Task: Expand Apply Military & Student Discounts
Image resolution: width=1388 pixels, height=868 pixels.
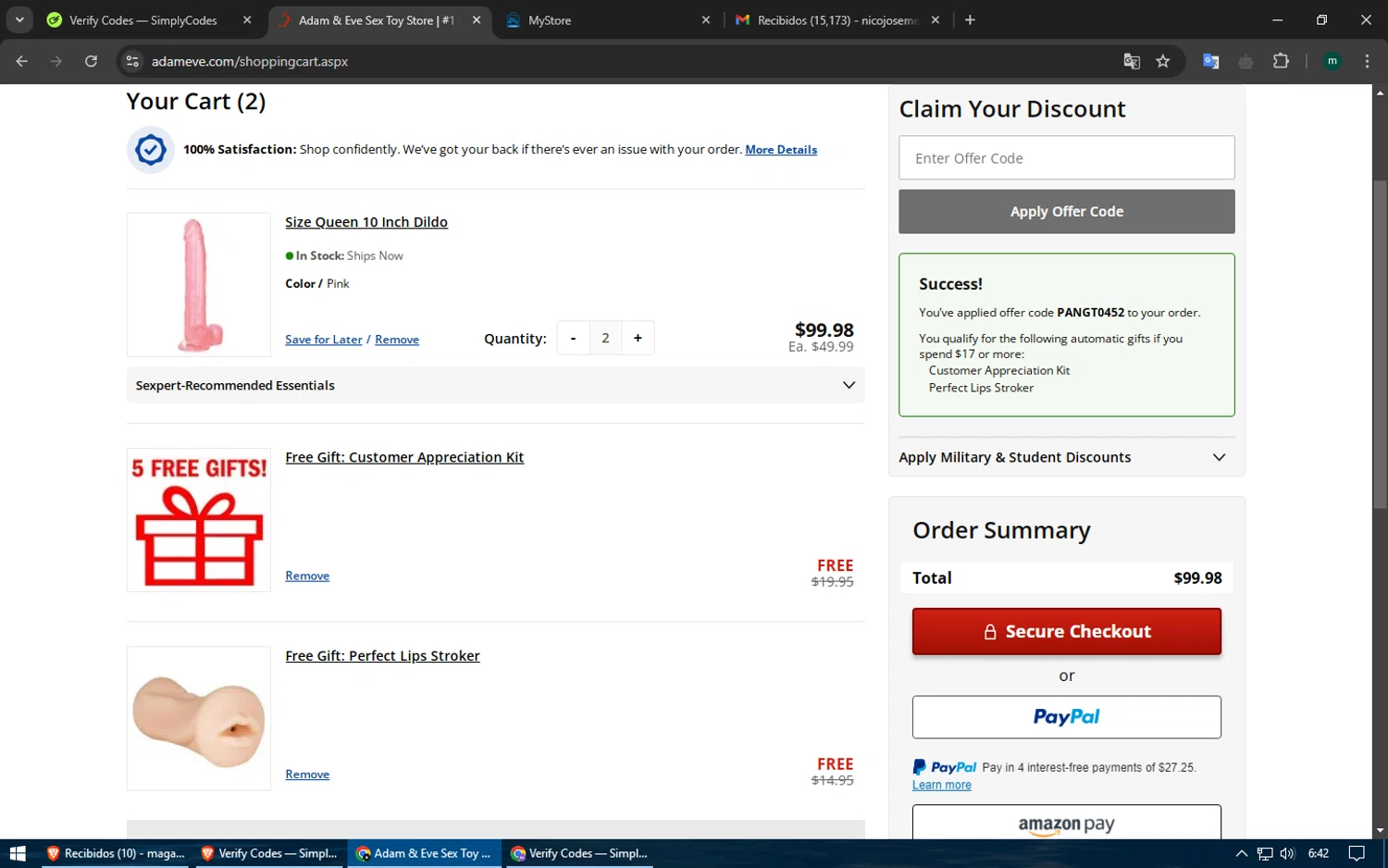Action: pyautogui.click(x=1062, y=457)
